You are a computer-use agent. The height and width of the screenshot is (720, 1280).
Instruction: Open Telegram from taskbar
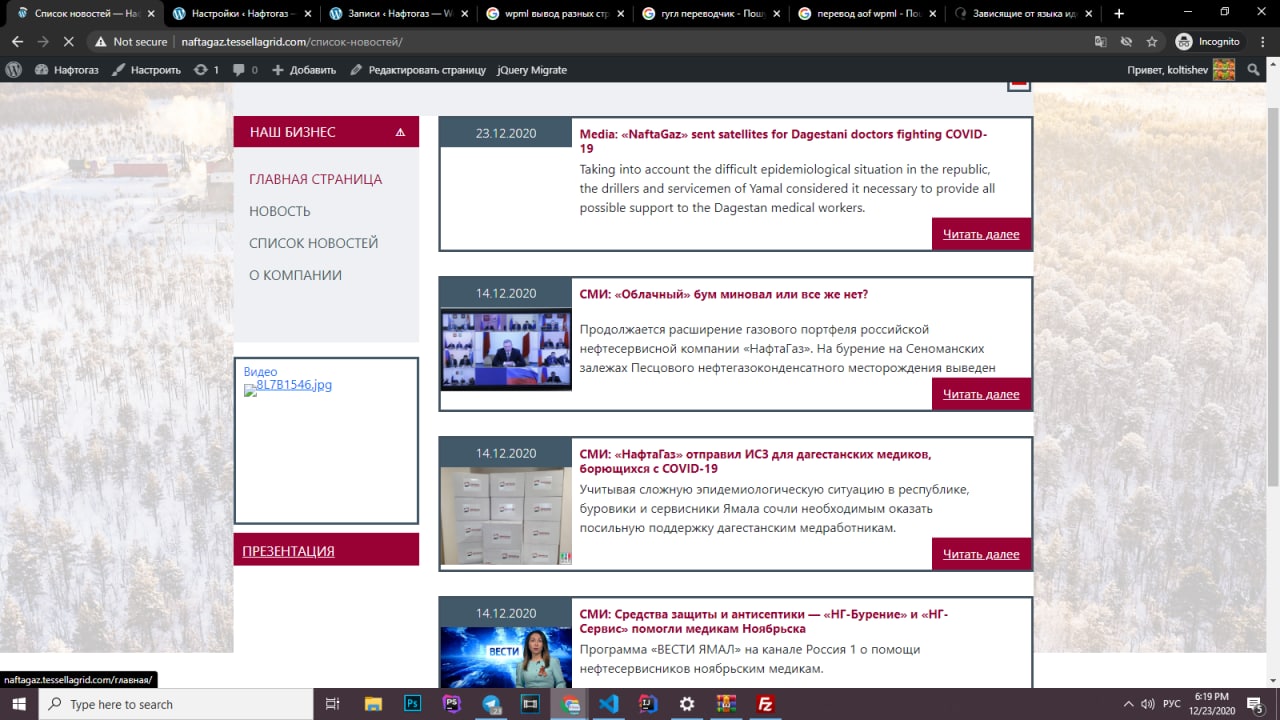(x=491, y=704)
